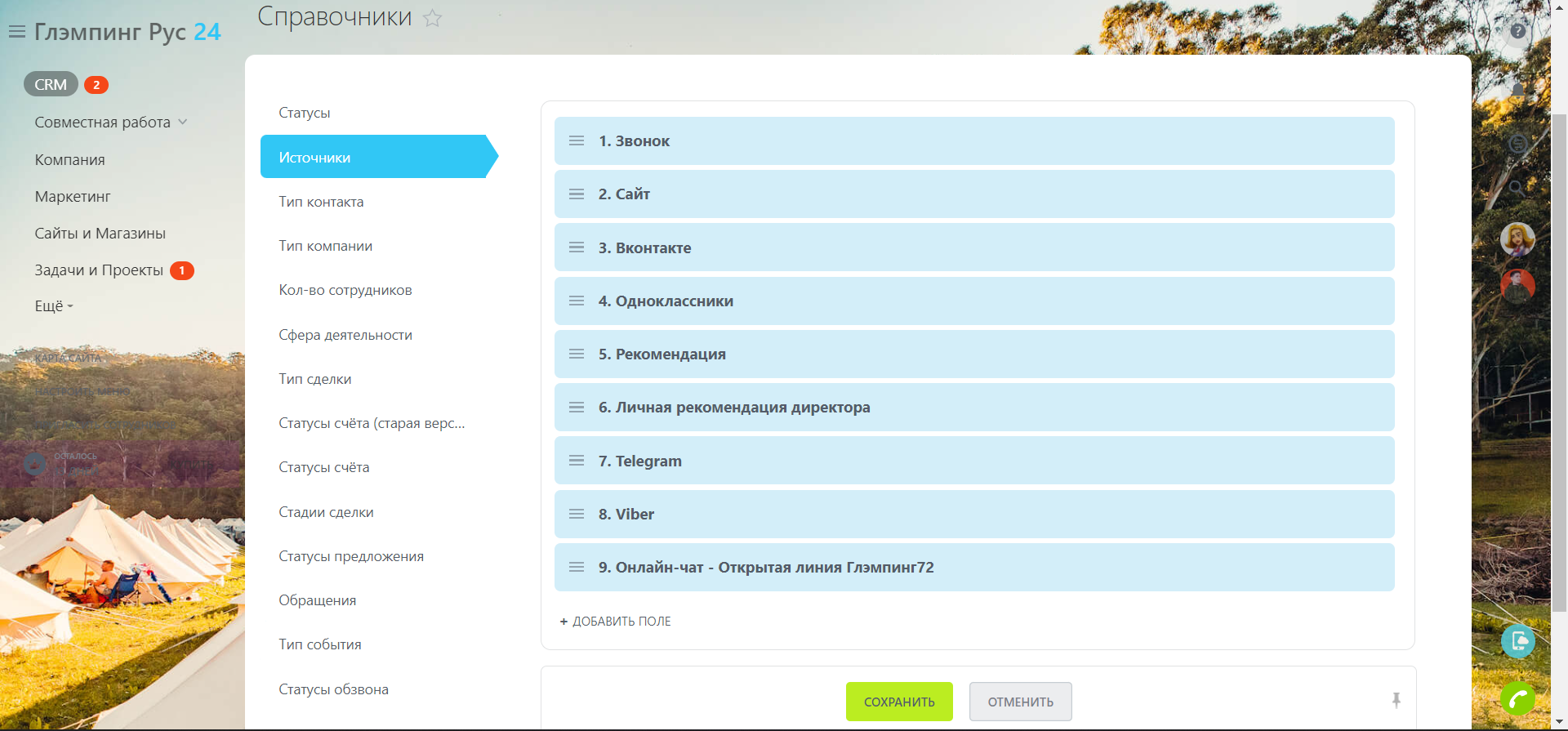Expand the Совместная работа chevron
Viewport: 1568px width, 731px height.
(183, 123)
